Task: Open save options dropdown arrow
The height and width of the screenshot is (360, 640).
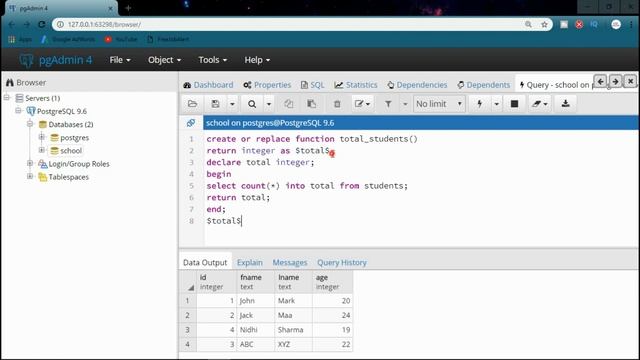Action: [x=232, y=104]
